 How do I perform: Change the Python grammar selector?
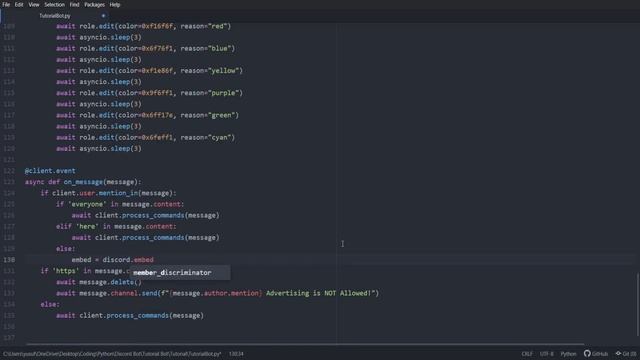568,354
